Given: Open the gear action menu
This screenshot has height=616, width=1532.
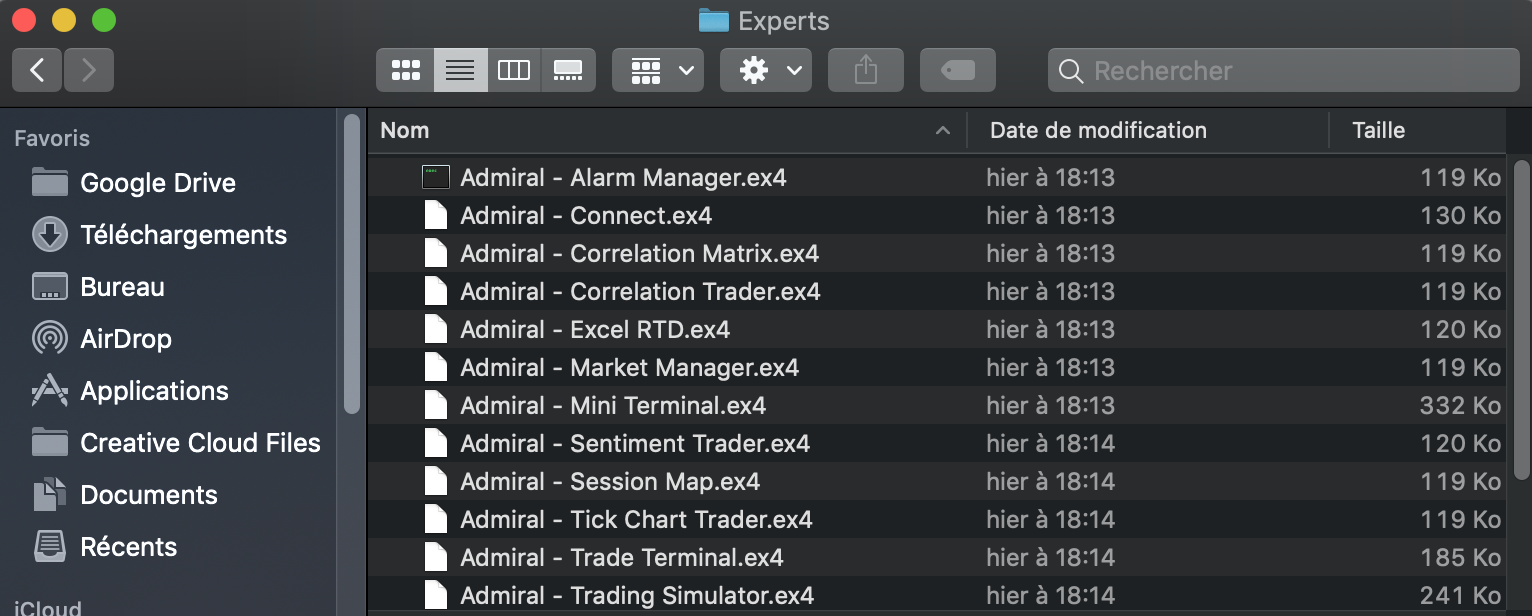Looking at the screenshot, I should coord(766,70).
